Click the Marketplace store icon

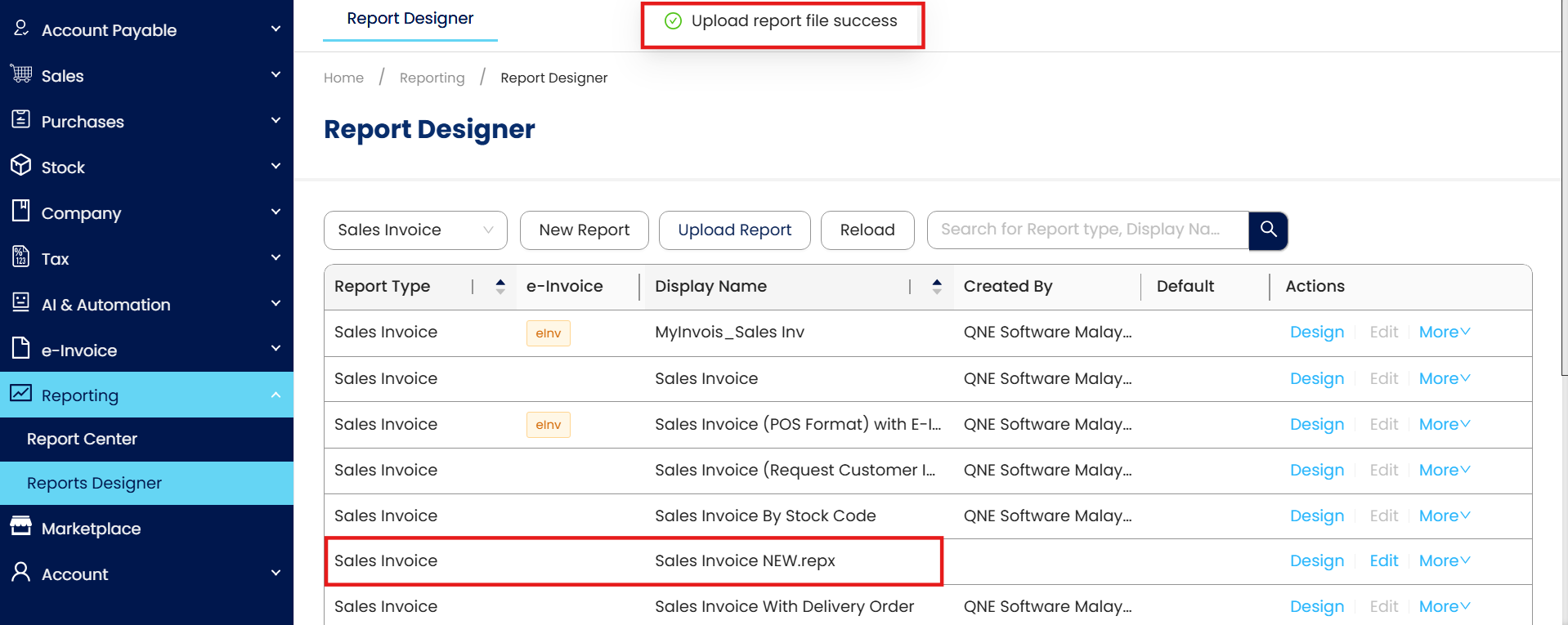coord(21,527)
